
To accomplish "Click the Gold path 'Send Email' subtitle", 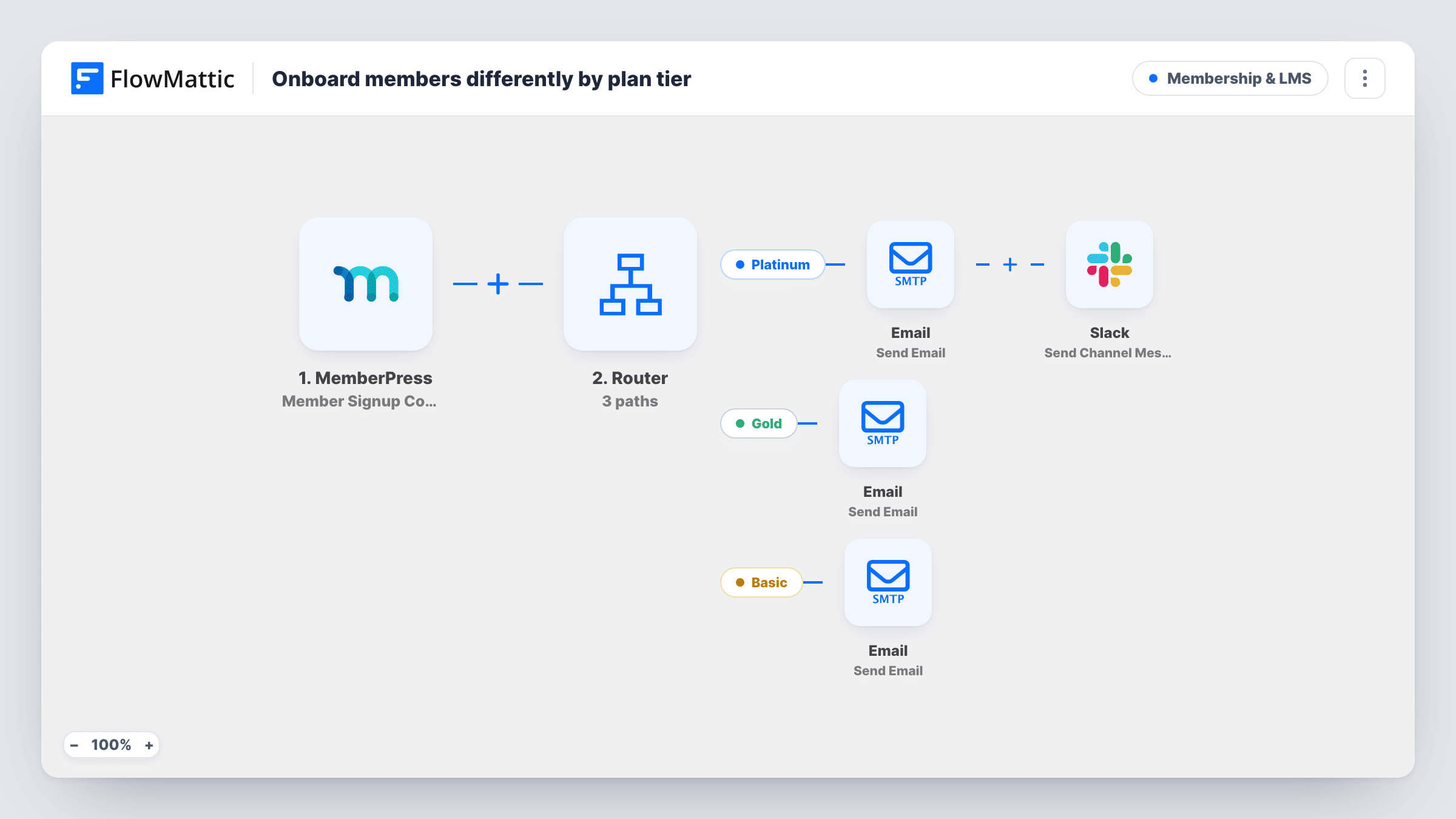I will coord(883,511).
